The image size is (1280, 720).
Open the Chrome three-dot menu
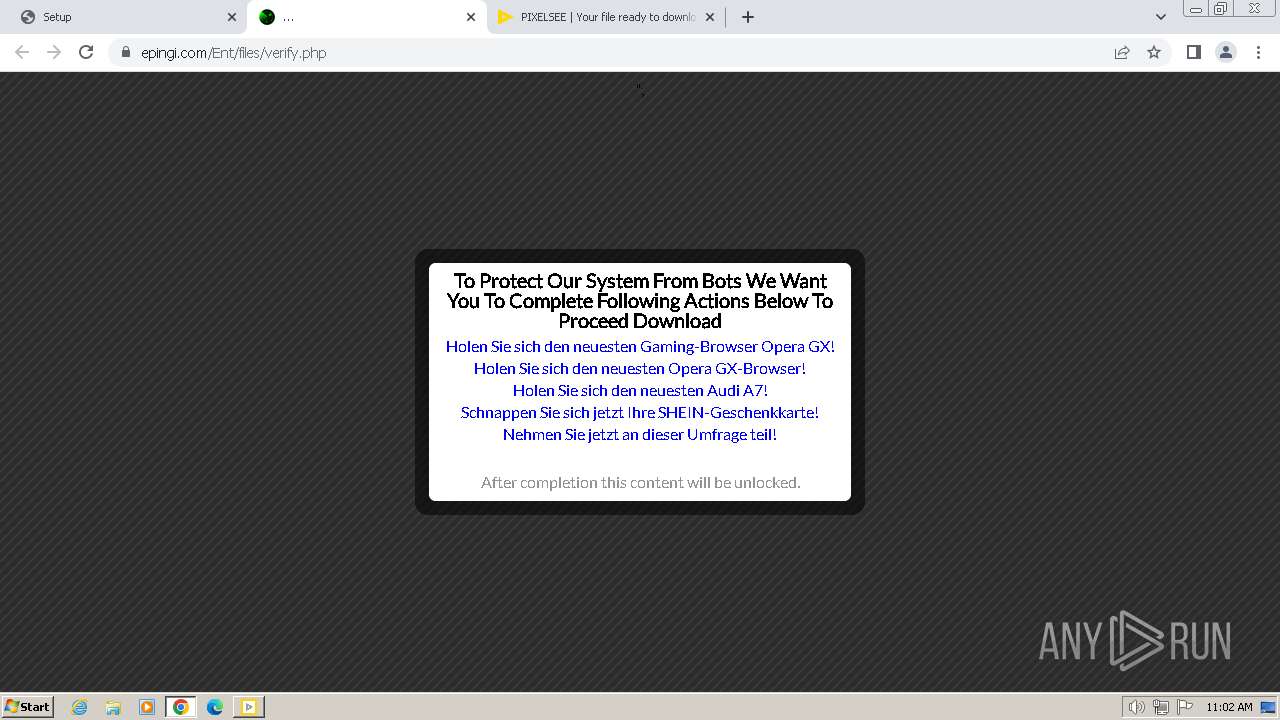coord(1259,52)
